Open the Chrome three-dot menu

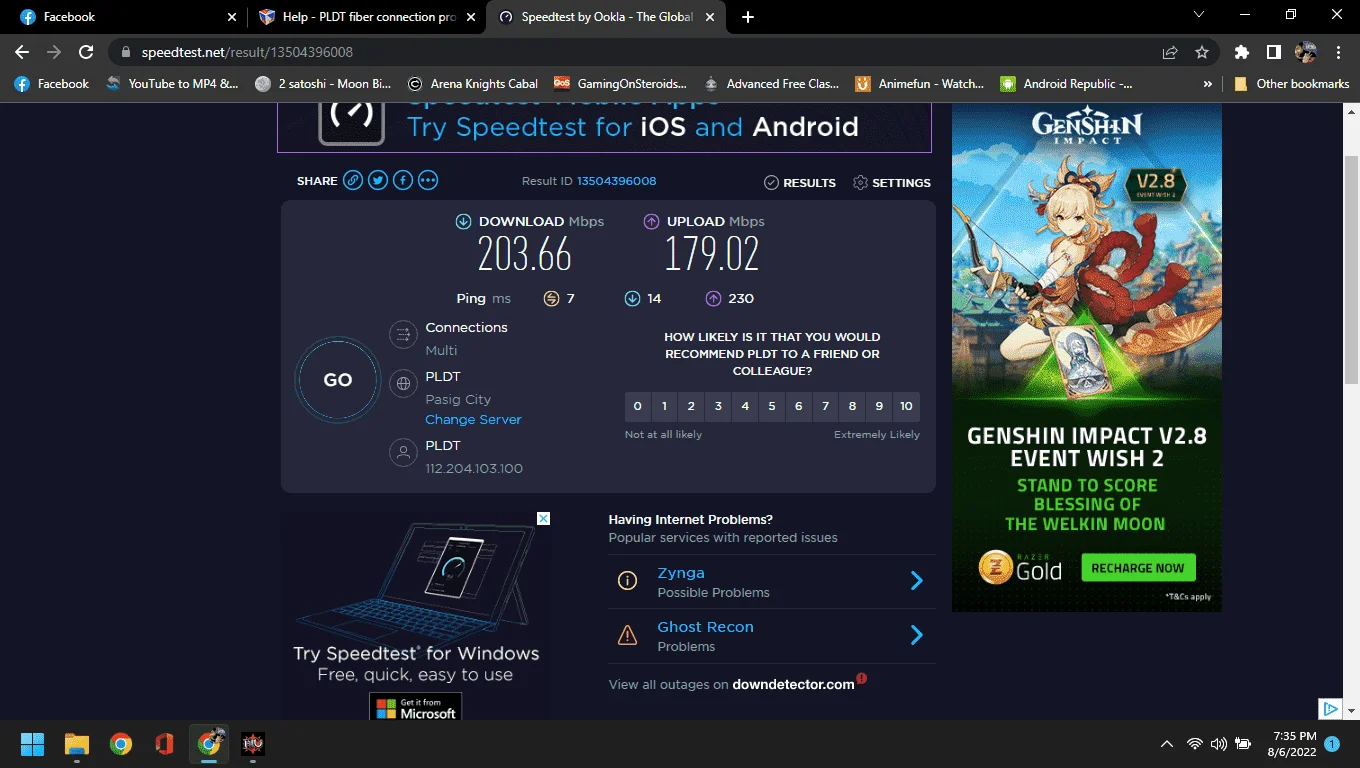pos(1338,52)
